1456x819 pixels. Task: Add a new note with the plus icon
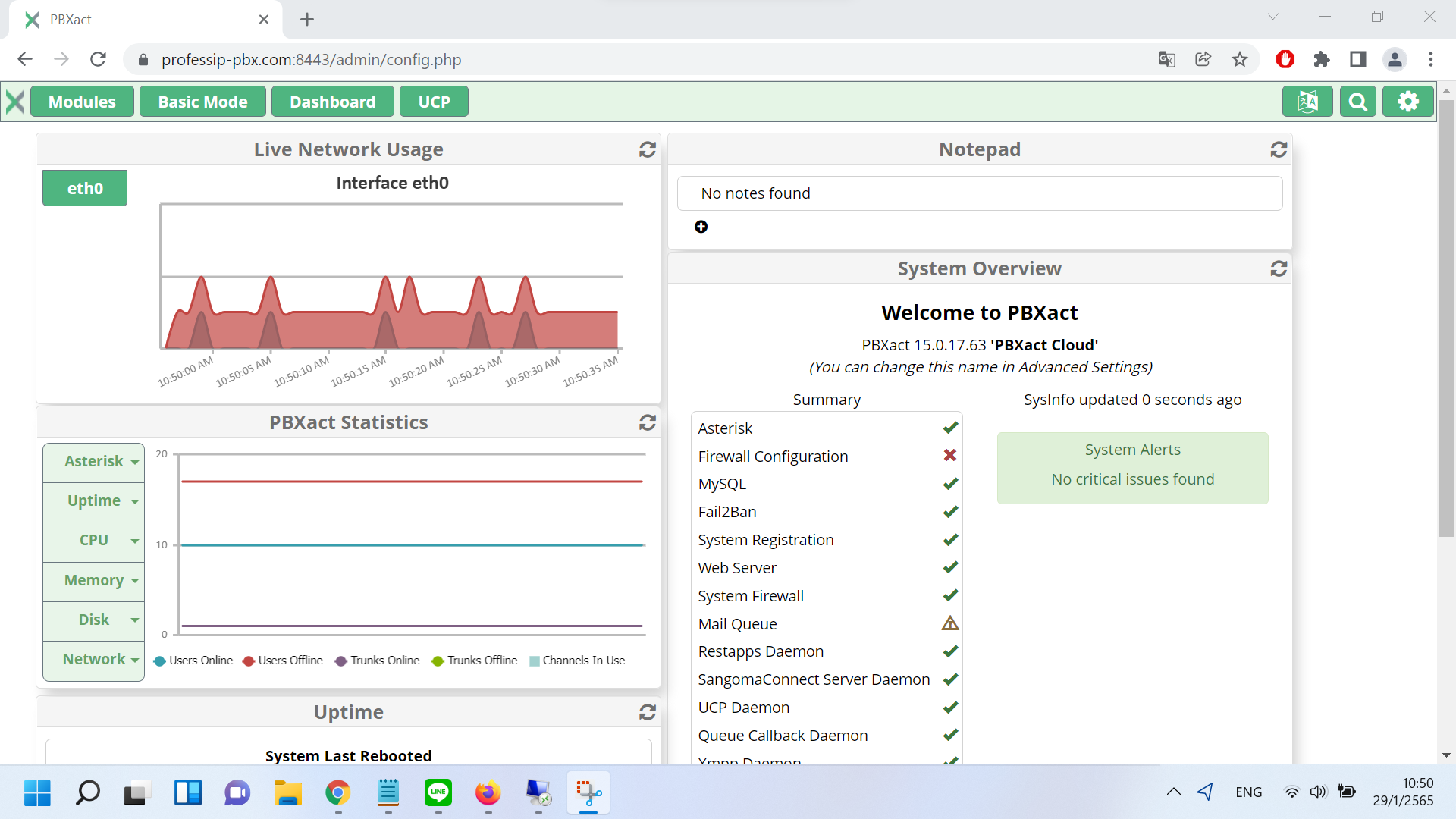(701, 227)
